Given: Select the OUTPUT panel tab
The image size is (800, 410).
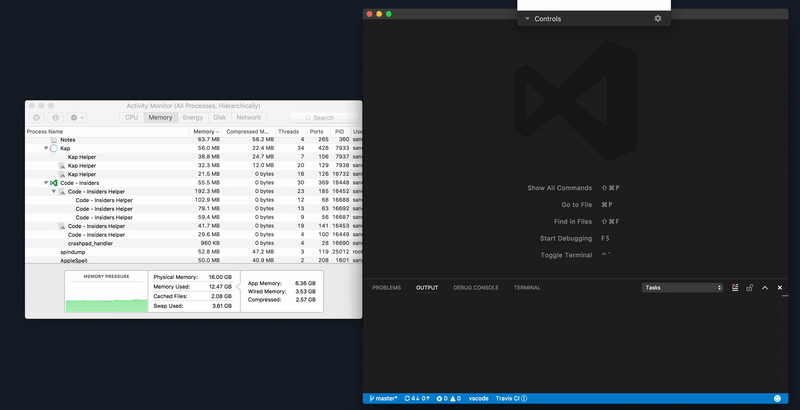Looking at the screenshot, I should click(427, 288).
